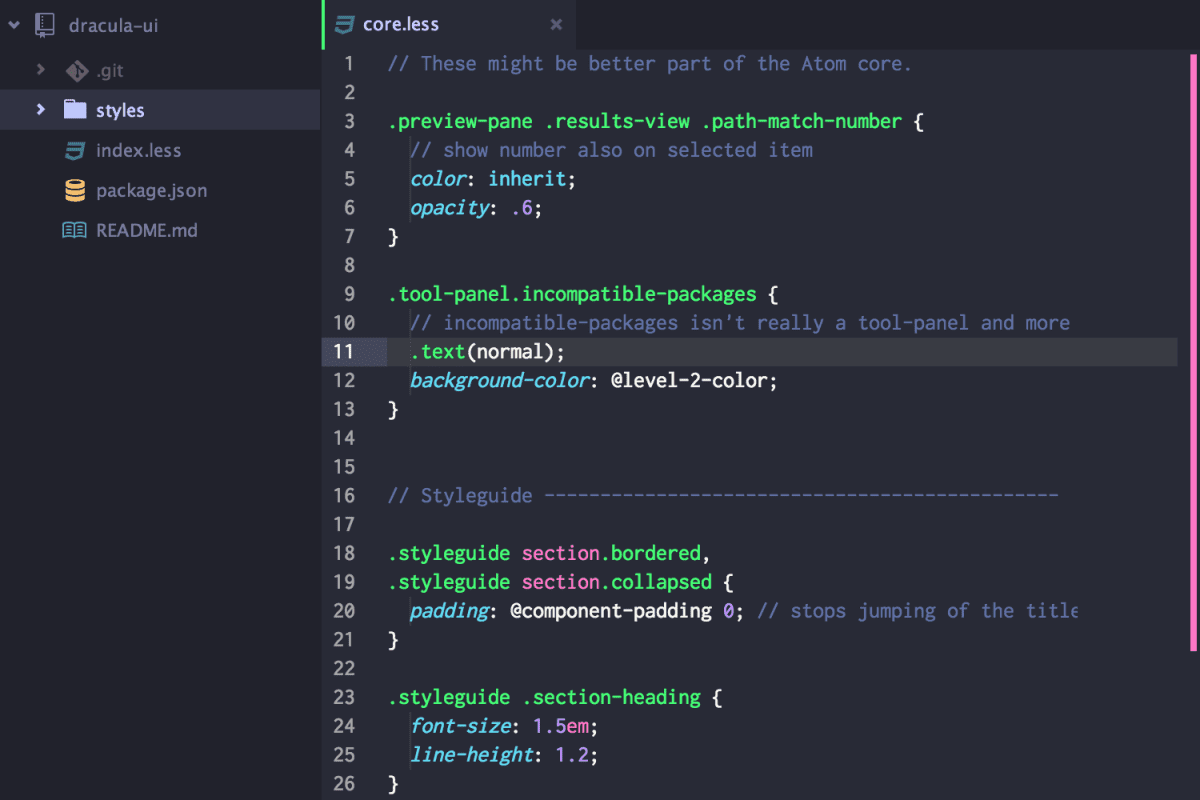Open index.less from the sidebar
Image resolution: width=1200 pixels, height=800 pixels.
(x=140, y=150)
